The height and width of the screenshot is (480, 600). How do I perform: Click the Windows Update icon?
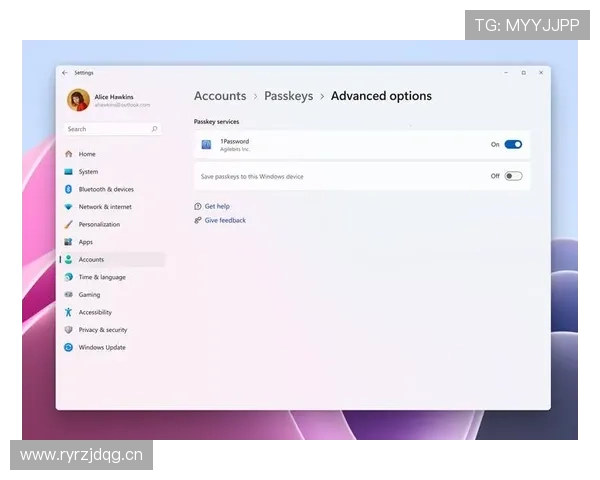pos(68,347)
